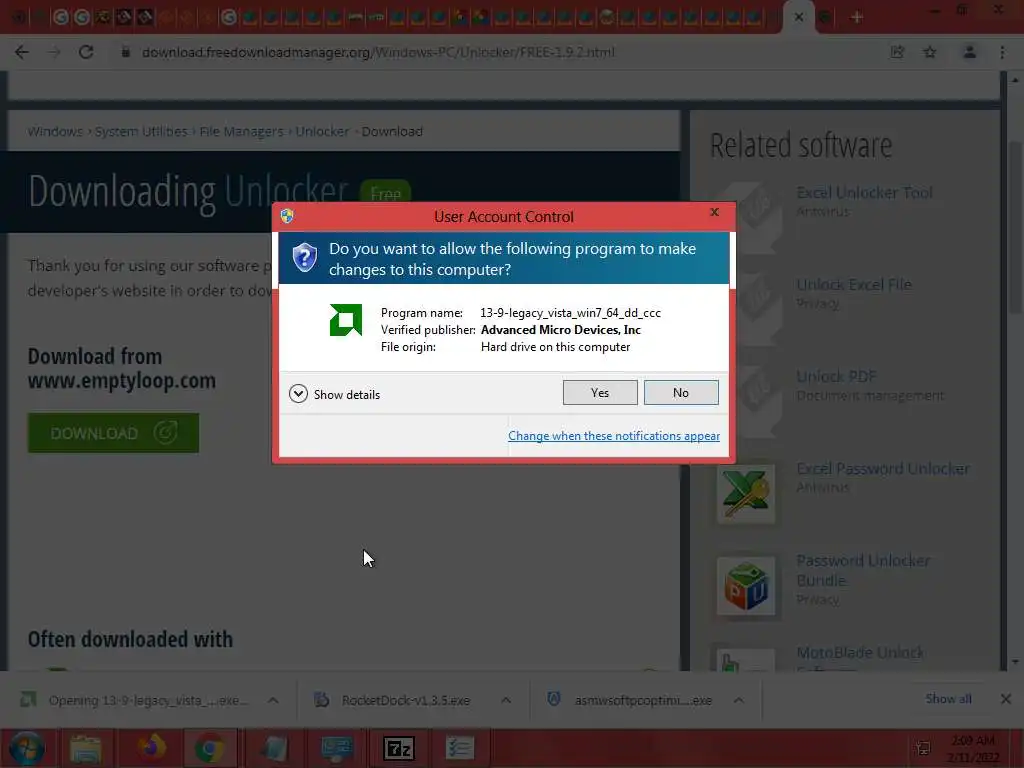Click No in the User Account Control dialog
The image size is (1024, 768).
[680, 392]
